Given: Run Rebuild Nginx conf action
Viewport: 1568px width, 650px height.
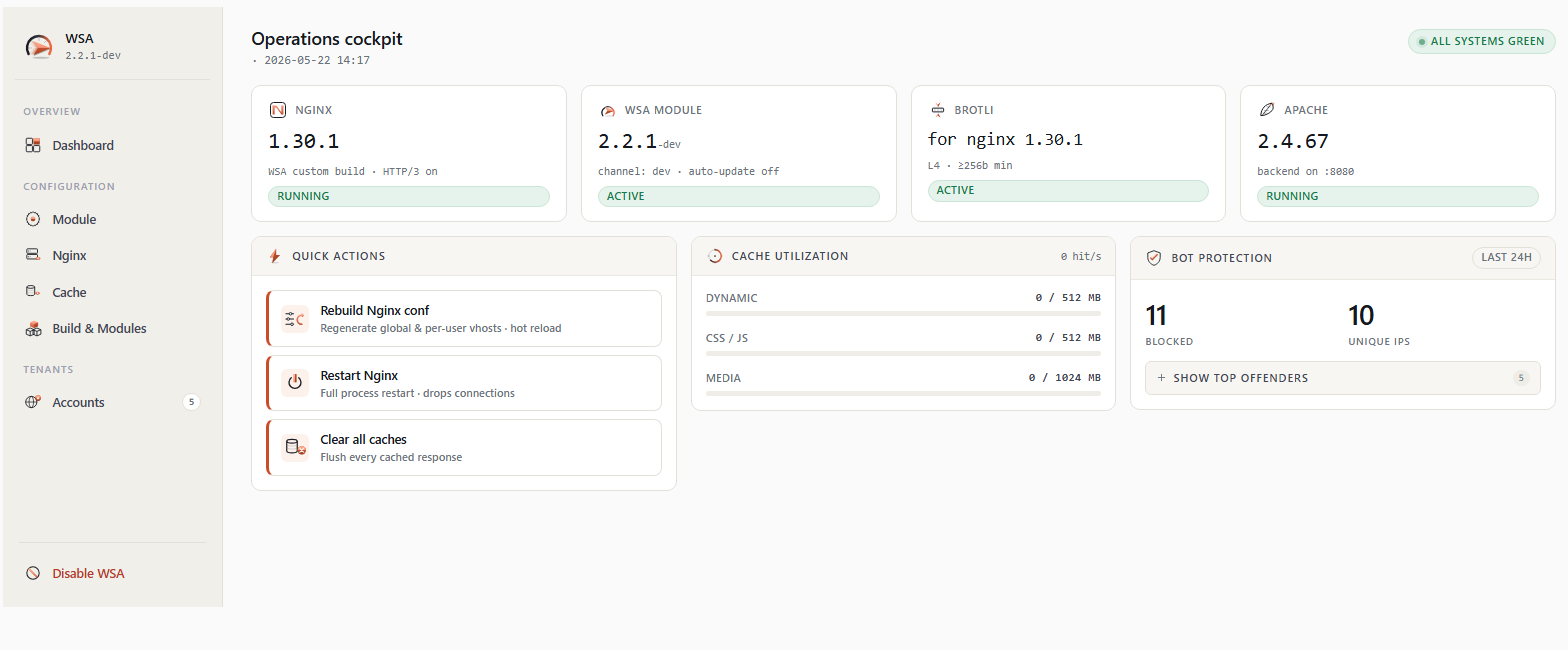Looking at the screenshot, I should pyautogui.click(x=464, y=319).
